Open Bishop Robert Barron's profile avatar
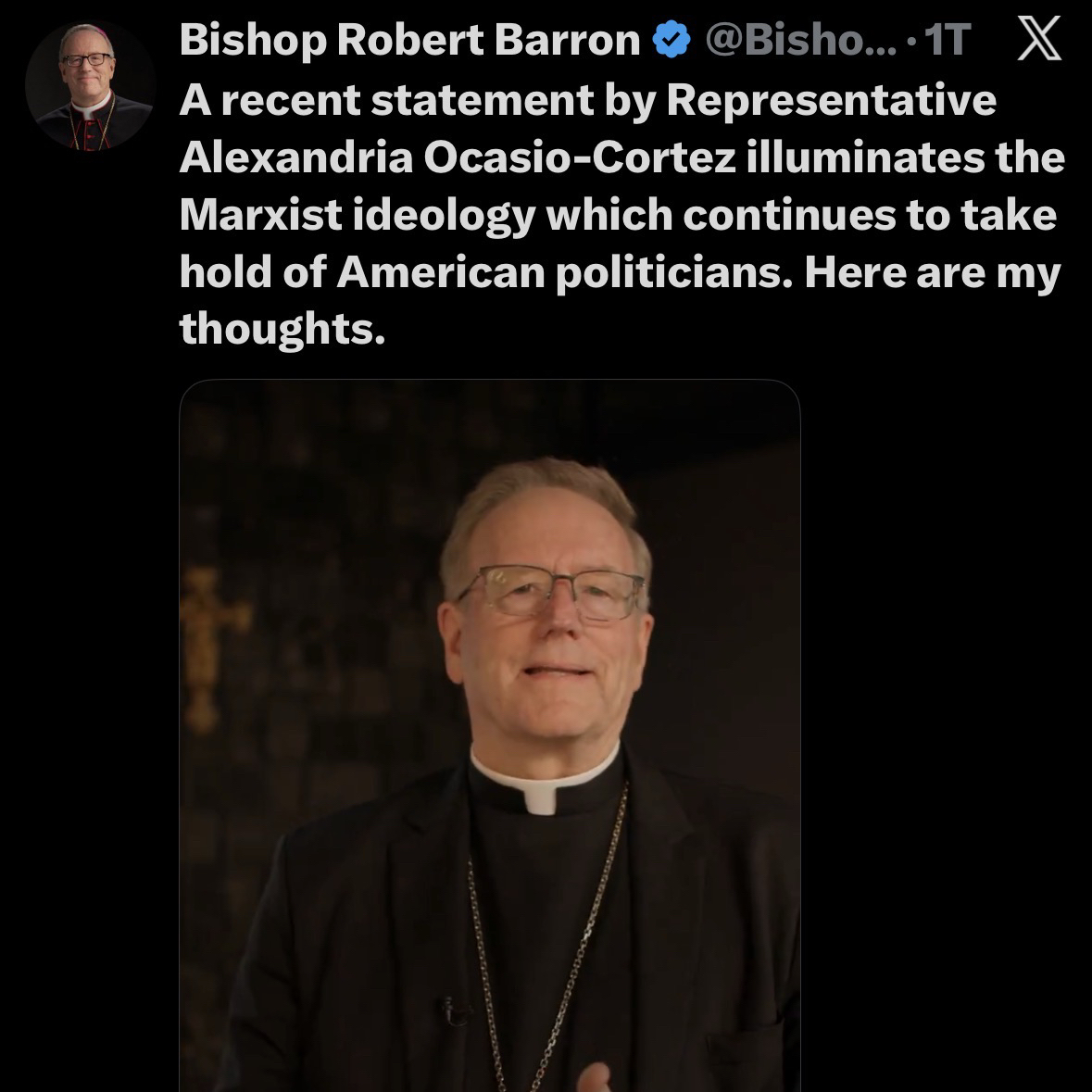The image size is (1092, 1092). tap(89, 86)
